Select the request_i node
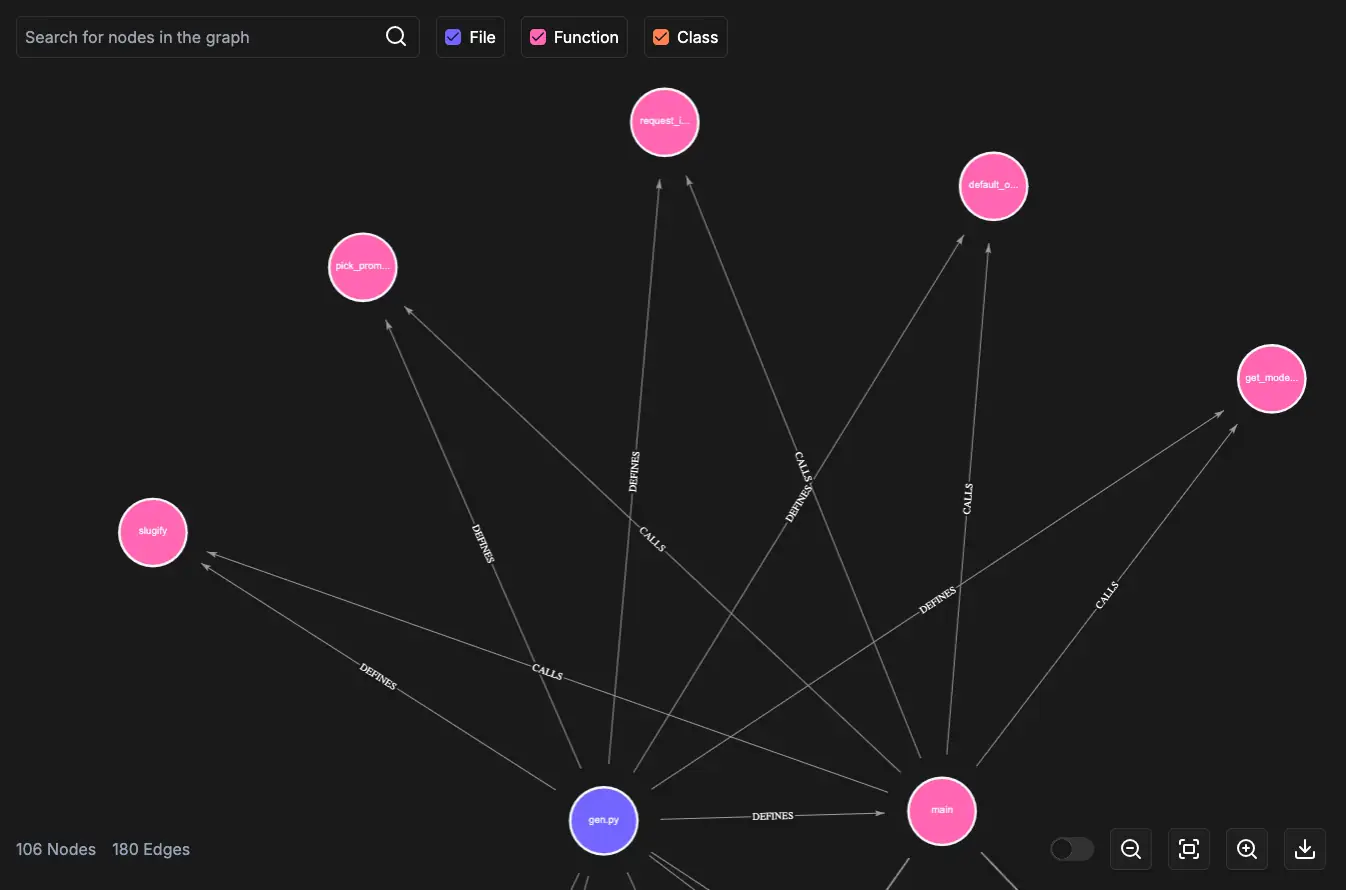This screenshot has height=890, width=1346. pos(664,121)
